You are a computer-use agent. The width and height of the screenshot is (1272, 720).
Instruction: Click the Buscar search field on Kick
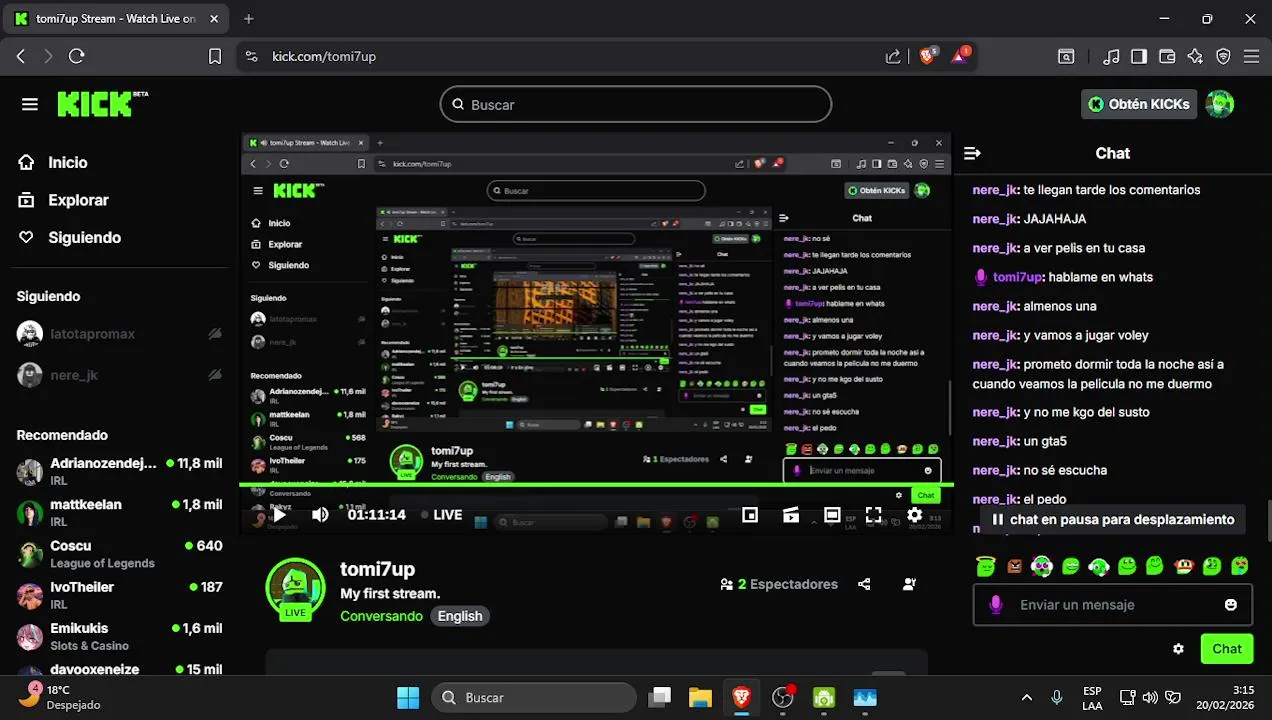pos(636,104)
